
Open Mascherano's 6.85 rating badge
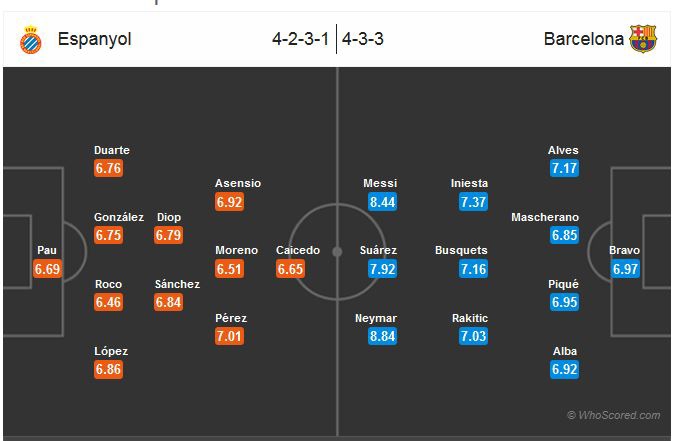[564, 235]
